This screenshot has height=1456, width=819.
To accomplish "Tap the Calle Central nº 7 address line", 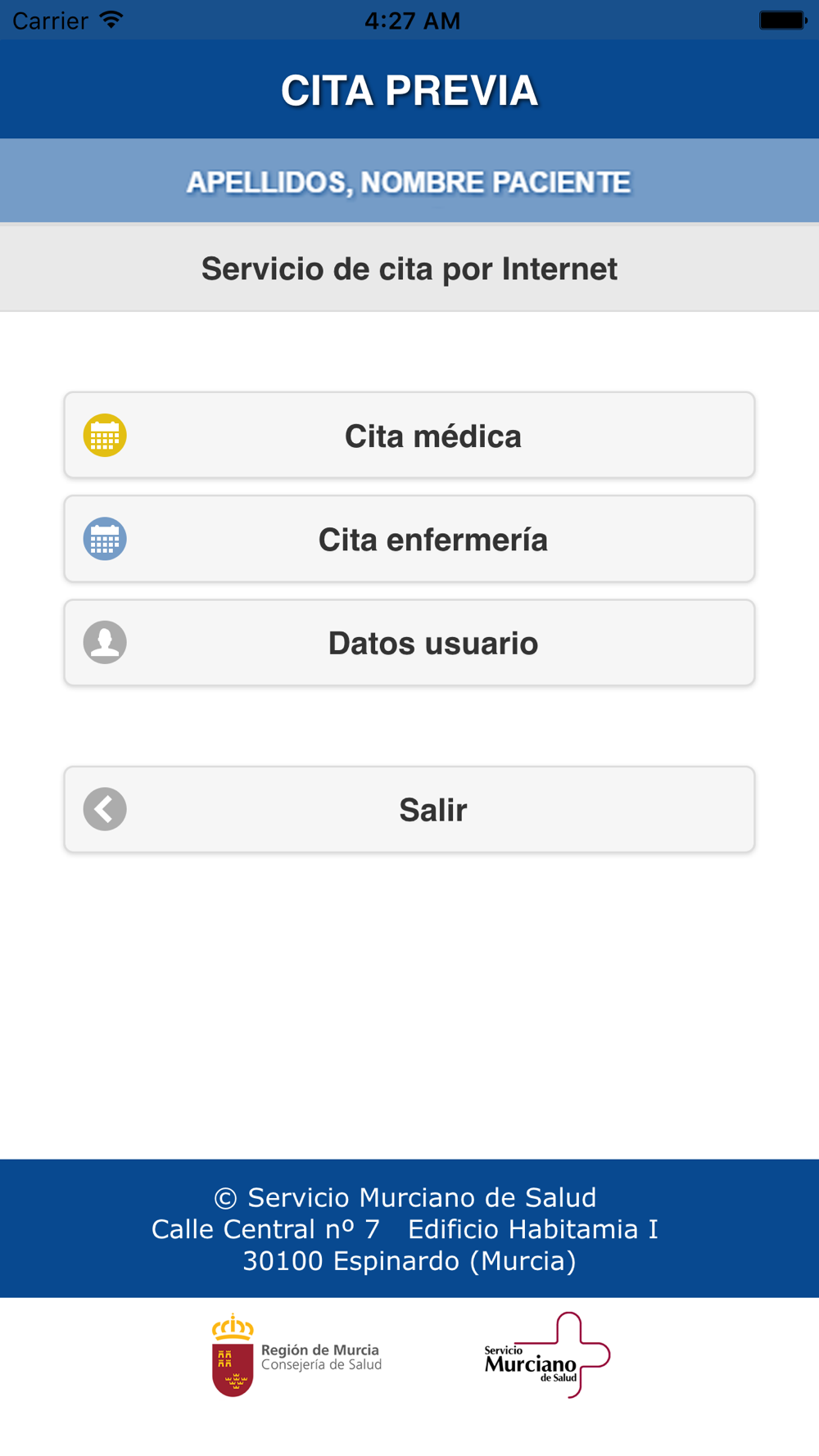I will [x=266, y=1229].
